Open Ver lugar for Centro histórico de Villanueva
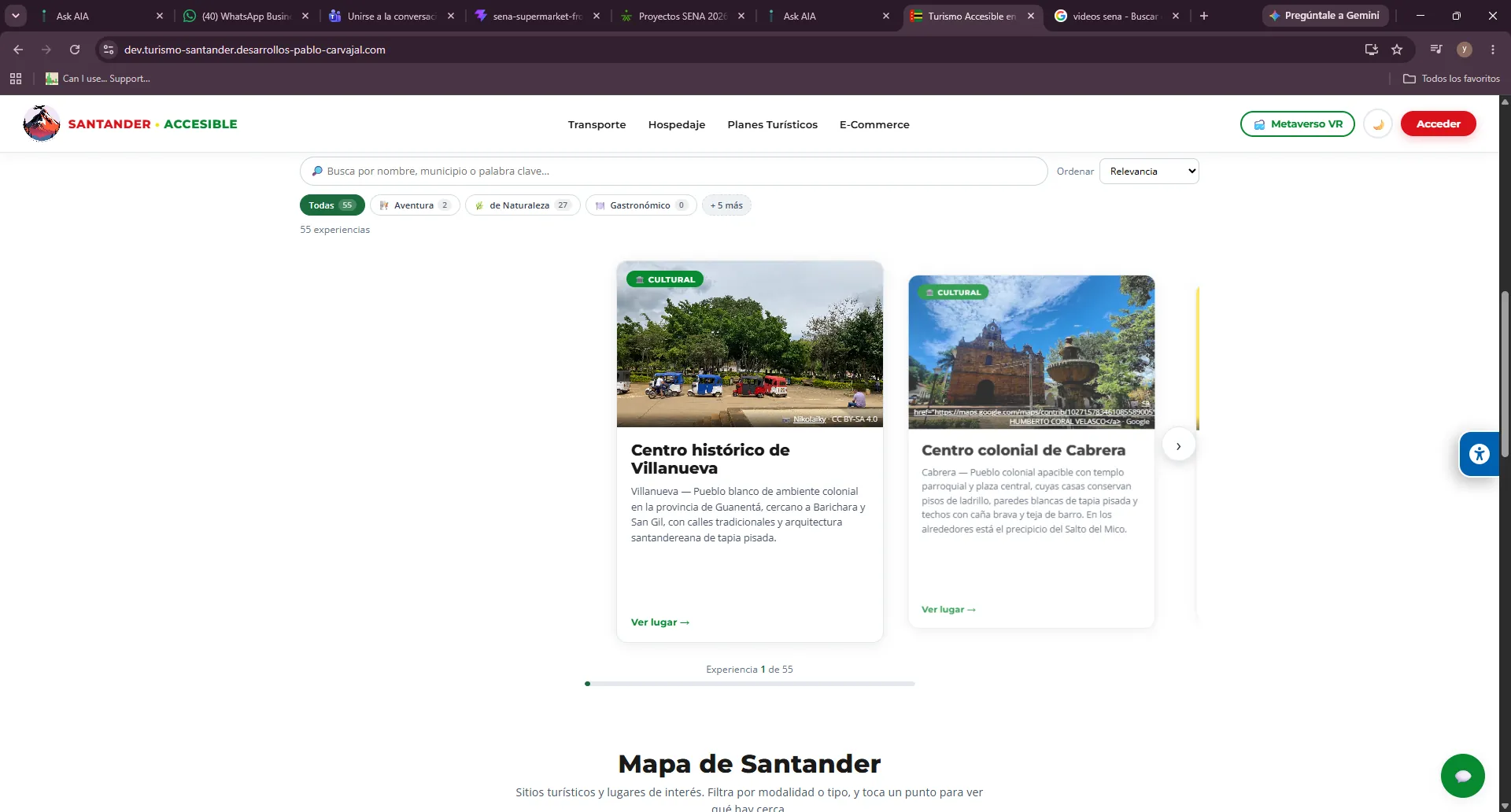The image size is (1511, 812). click(x=660, y=622)
